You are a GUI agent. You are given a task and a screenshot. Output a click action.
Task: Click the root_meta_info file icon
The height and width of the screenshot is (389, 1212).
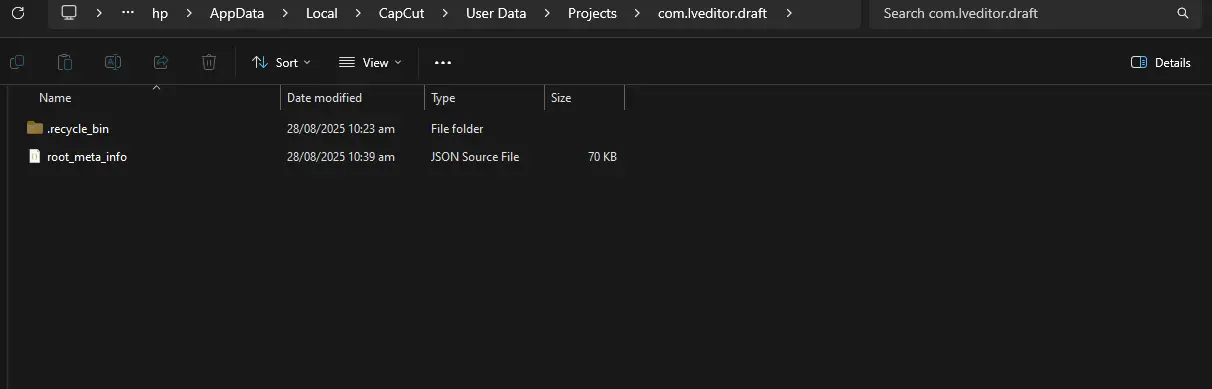pyautogui.click(x=35, y=156)
